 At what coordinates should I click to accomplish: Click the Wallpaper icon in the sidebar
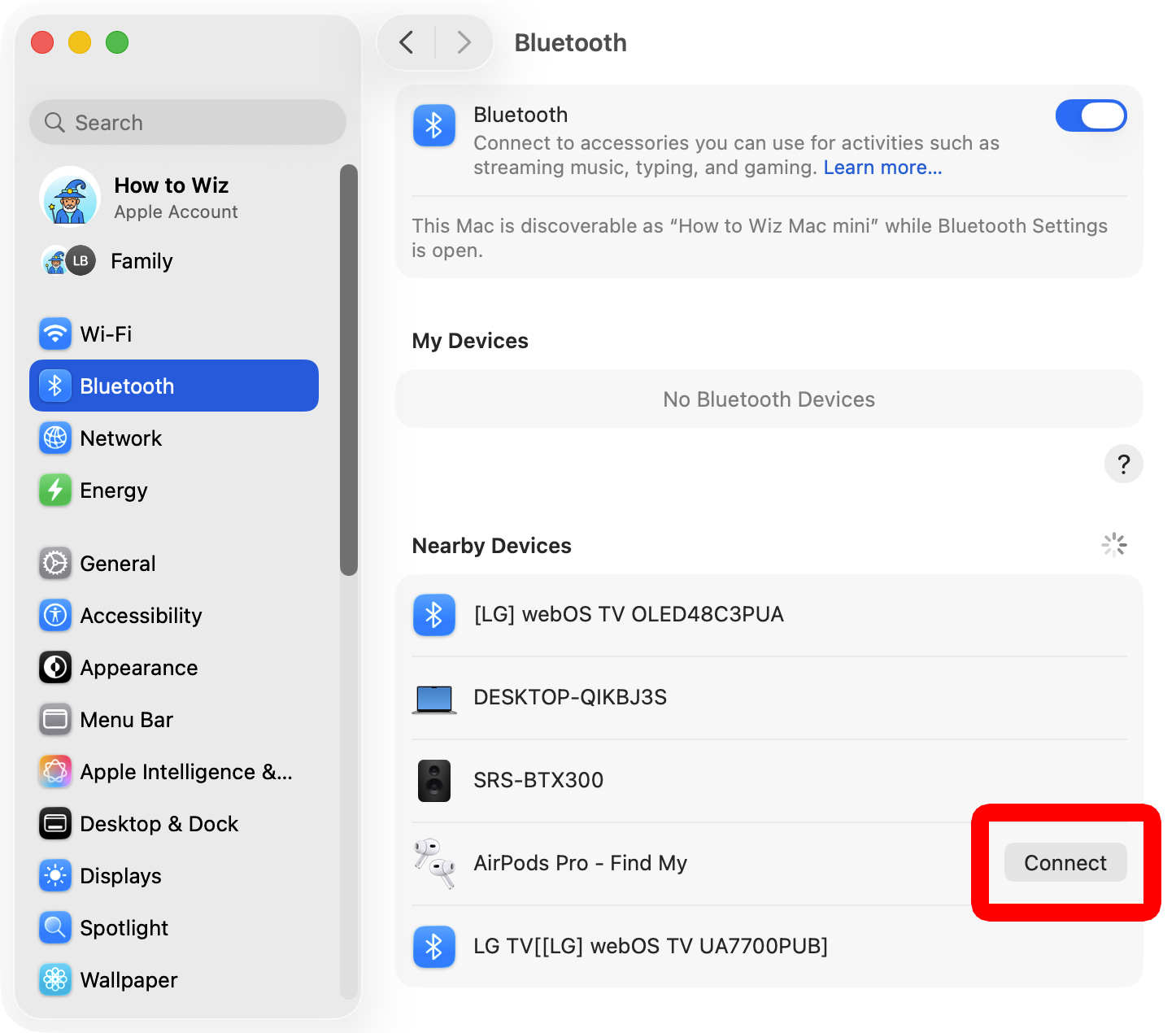pyautogui.click(x=54, y=979)
